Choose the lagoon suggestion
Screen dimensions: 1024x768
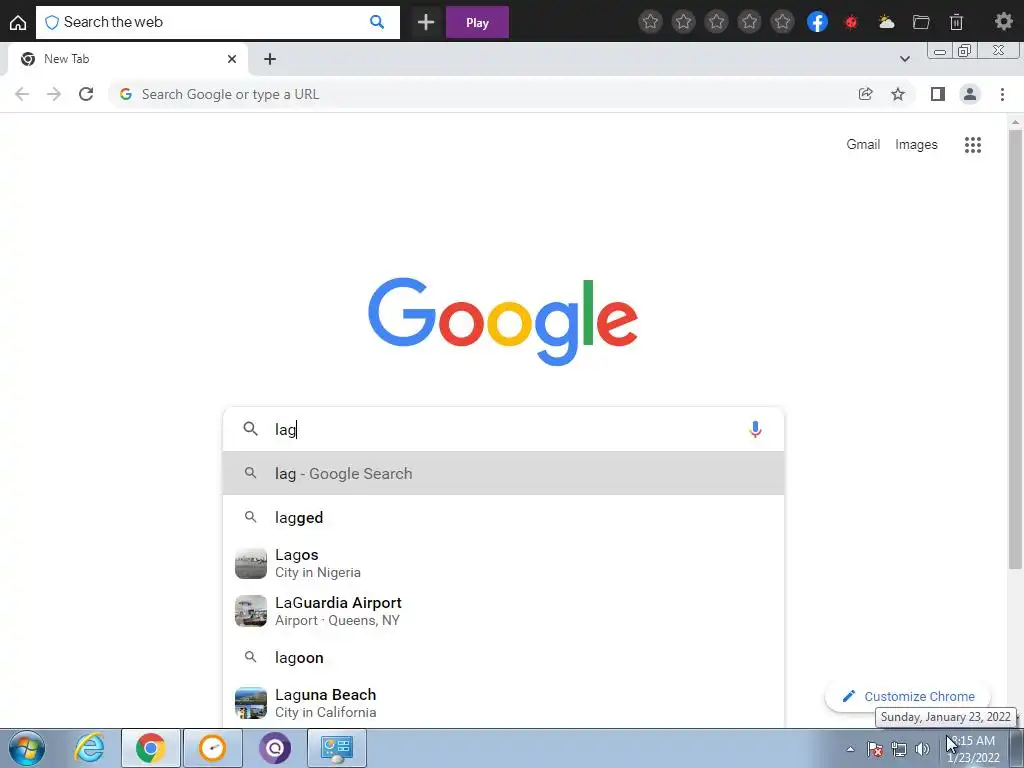504,657
